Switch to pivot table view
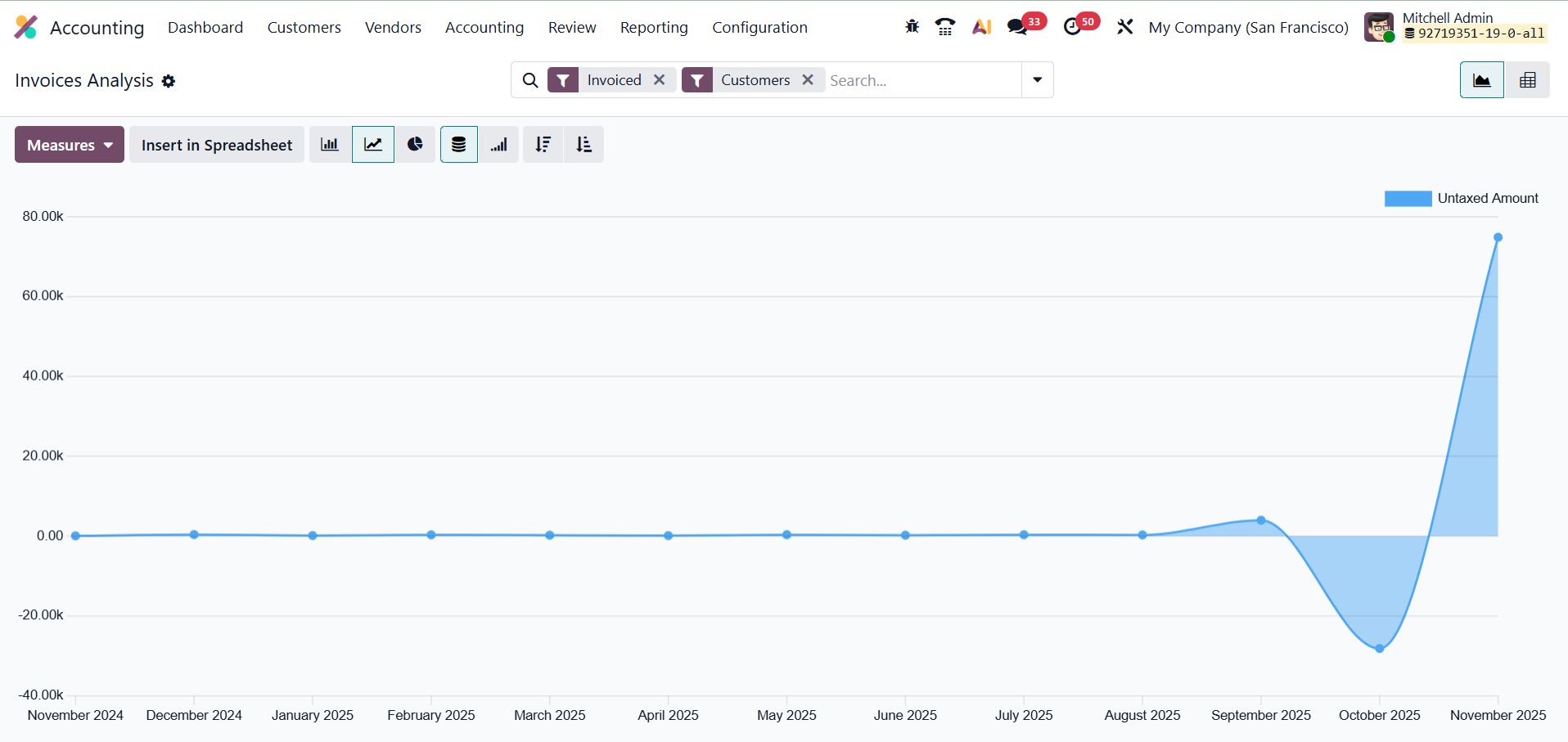The image size is (1568, 742). tap(1527, 80)
